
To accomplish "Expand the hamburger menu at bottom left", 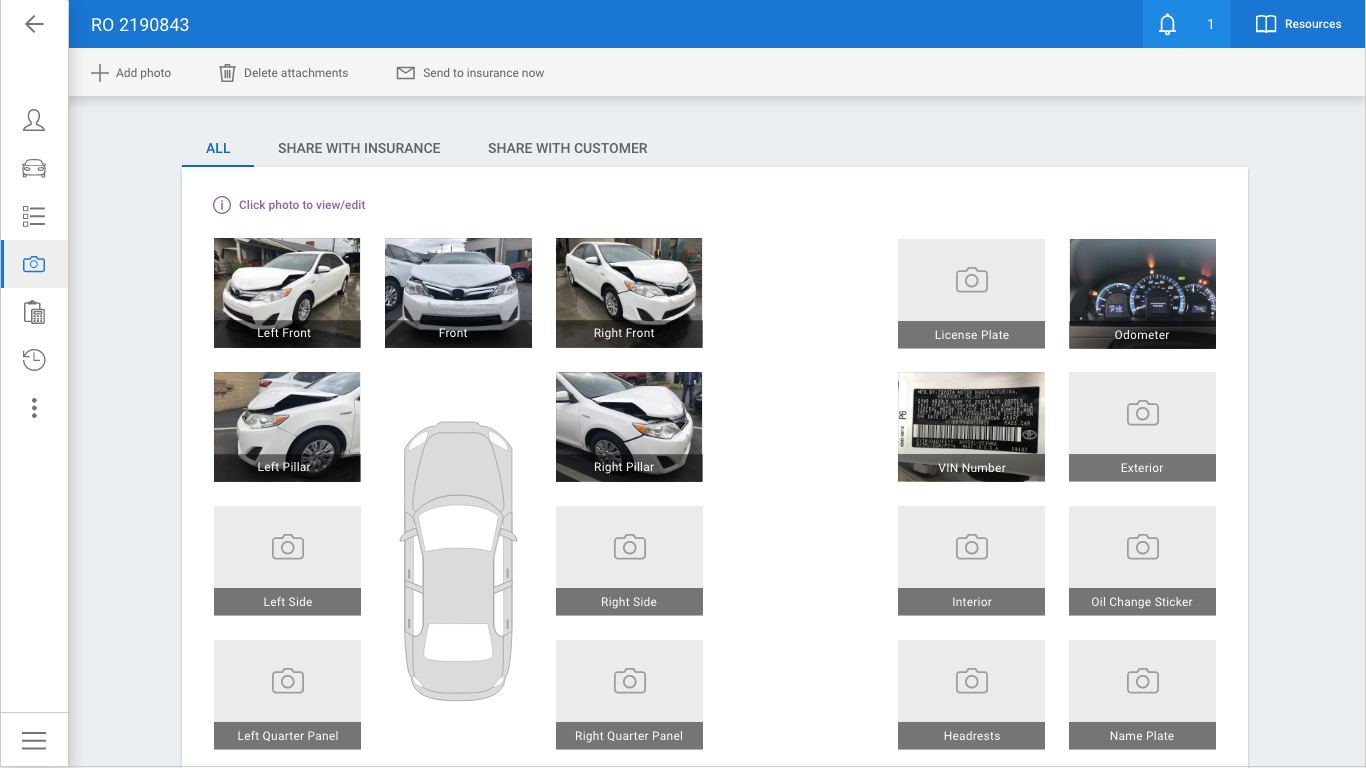I will [x=34, y=740].
